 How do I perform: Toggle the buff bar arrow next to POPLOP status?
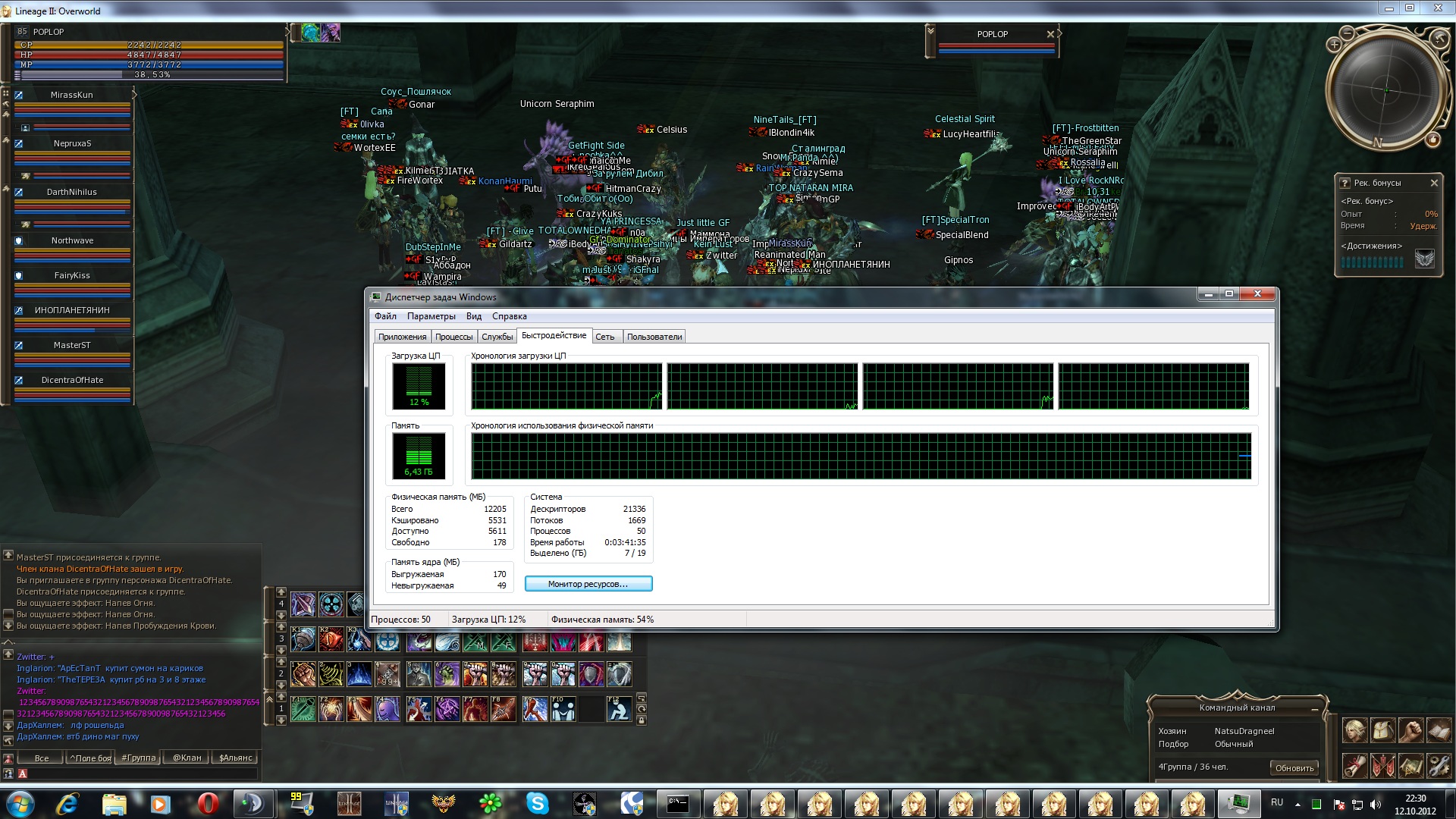(287, 32)
